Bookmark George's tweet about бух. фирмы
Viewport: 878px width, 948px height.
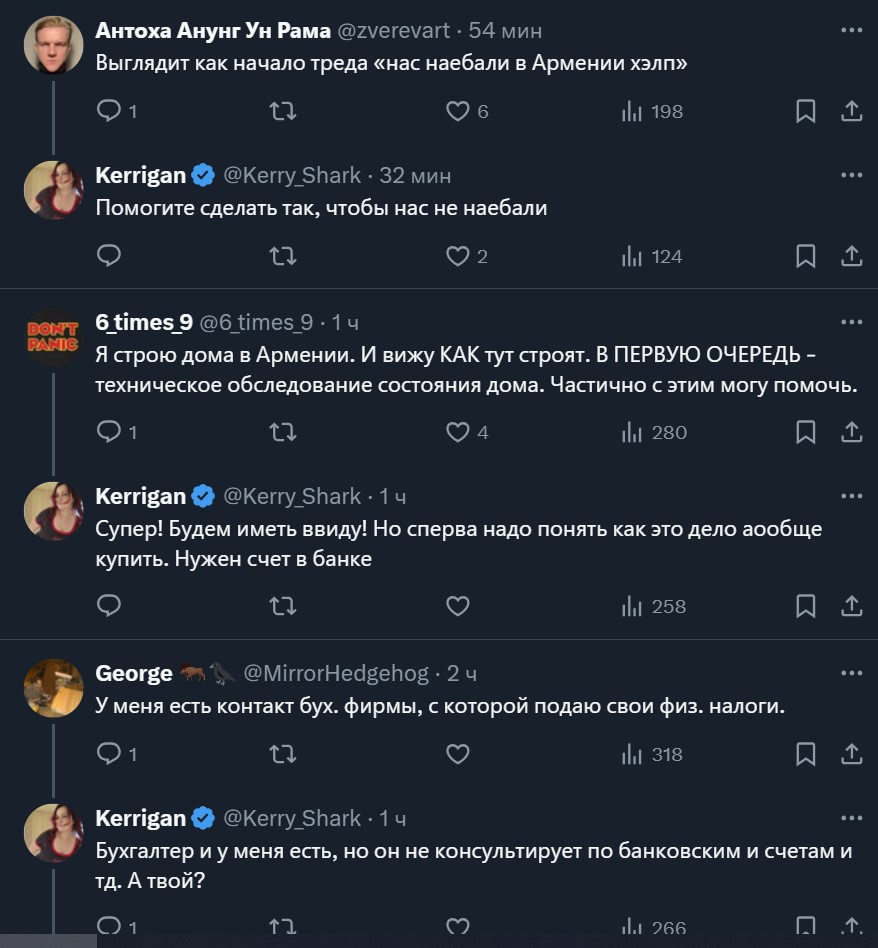click(805, 754)
